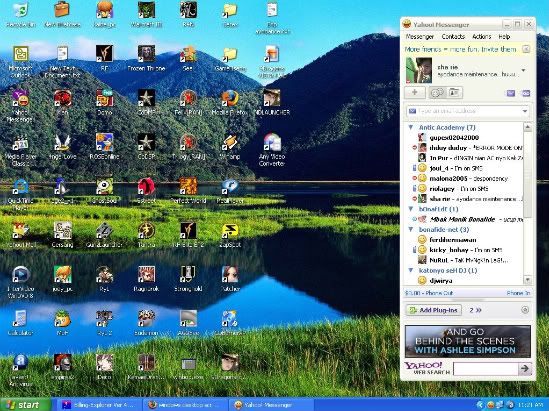Click the Yahoo web search input field

coord(485,369)
